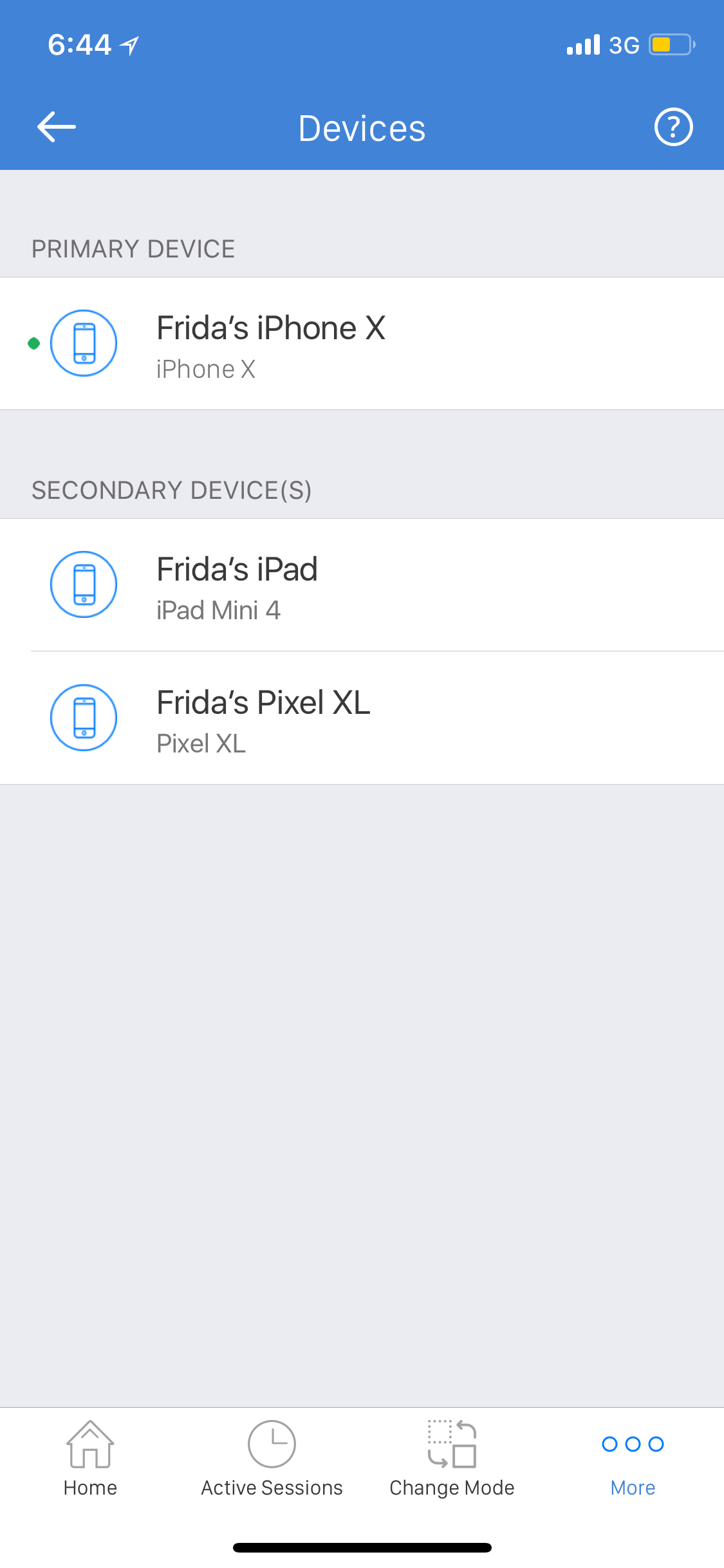Tap the Pixel XL model subtitle
The height and width of the screenshot is (1568, 724).
click(x=201, y=743)
